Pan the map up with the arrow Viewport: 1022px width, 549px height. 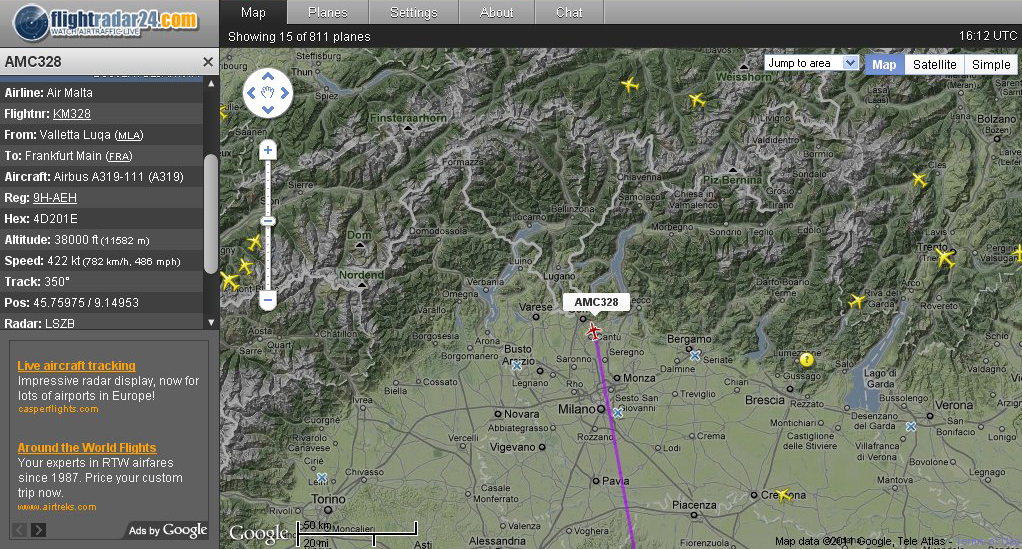point(268,77)
